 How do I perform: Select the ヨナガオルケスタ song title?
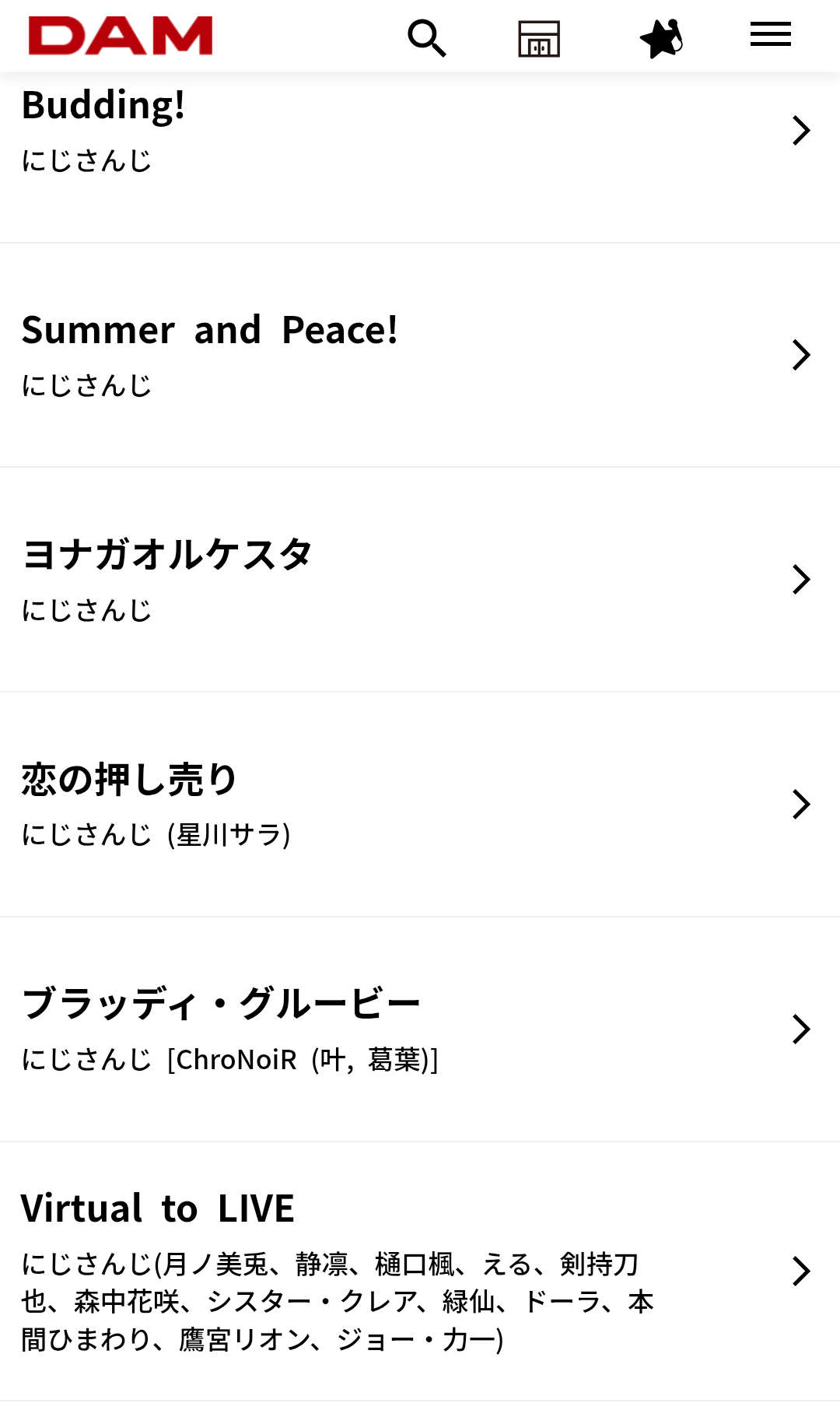[x=167, y=555]
